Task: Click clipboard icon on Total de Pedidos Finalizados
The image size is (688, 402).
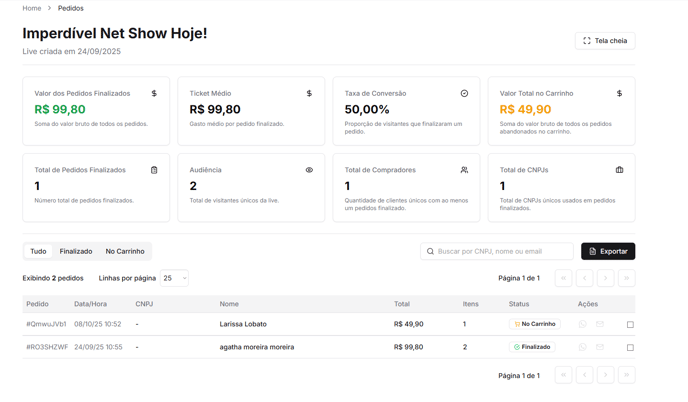Action: 154,170
